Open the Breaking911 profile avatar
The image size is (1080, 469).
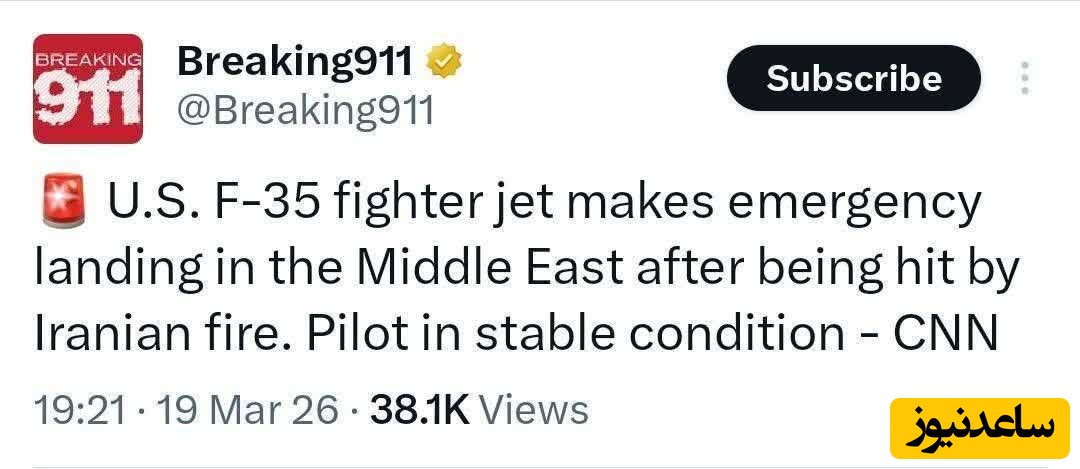click(88, 89)
